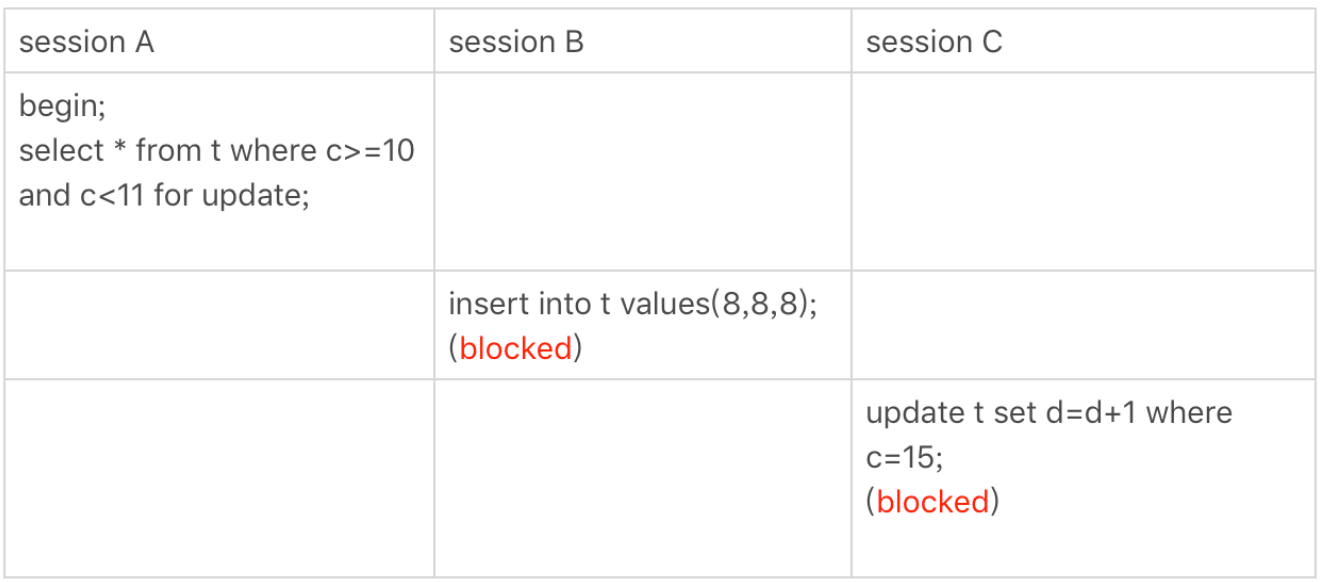Click the empty session C cell in the insert row
The image size is (1329, 582).
pyautogui.click(x=1083, y=325)
